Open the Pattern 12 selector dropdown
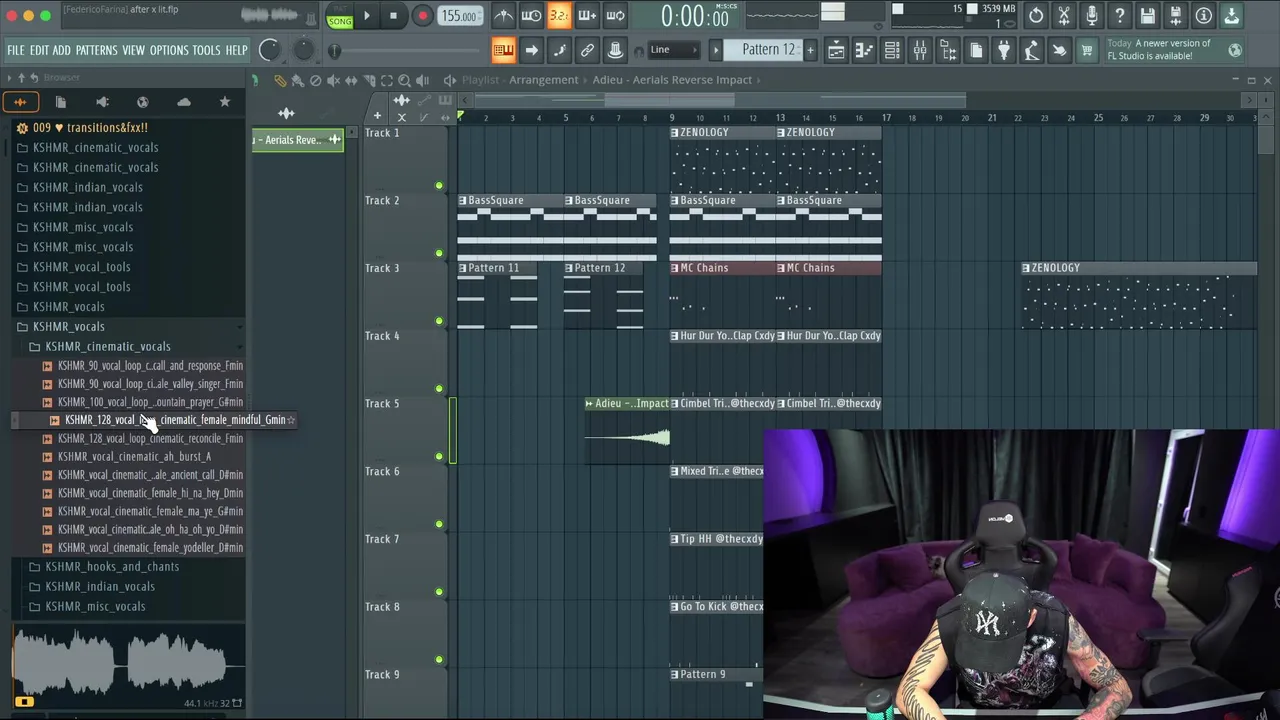1280x720 pixels. 768,50
